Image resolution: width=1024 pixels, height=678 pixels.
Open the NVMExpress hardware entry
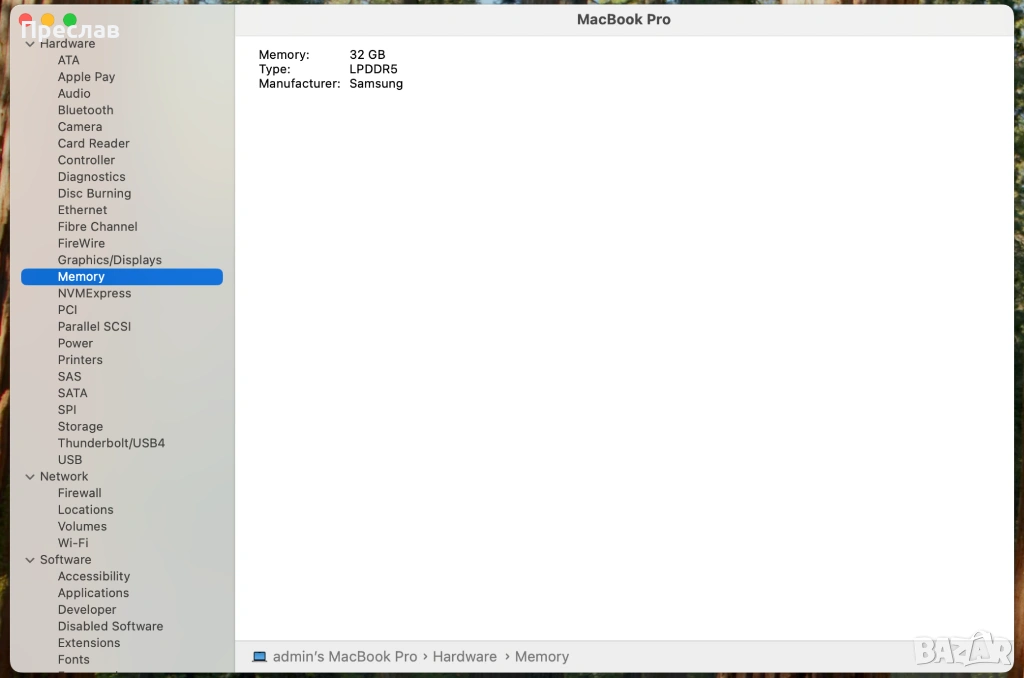point(94,293)
